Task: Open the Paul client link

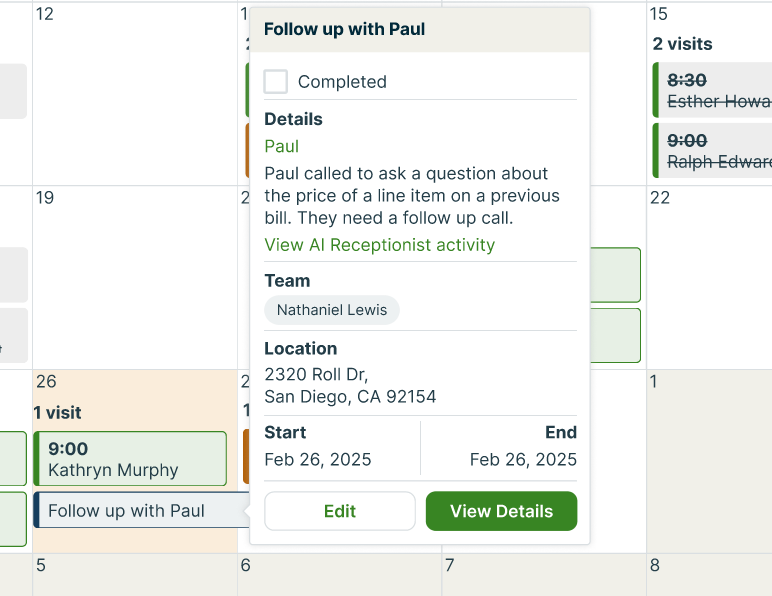Action: point(281,146)
